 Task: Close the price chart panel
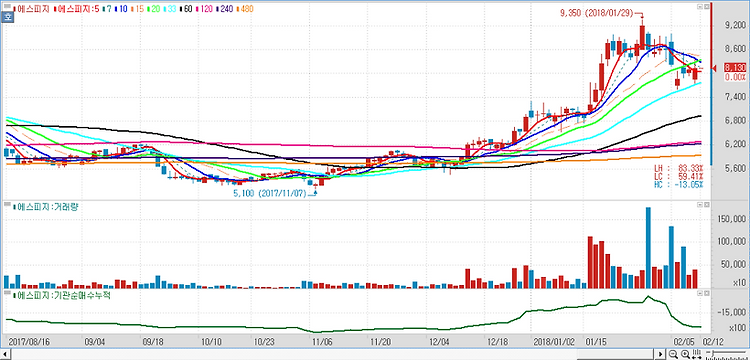[x=706, y=7]
